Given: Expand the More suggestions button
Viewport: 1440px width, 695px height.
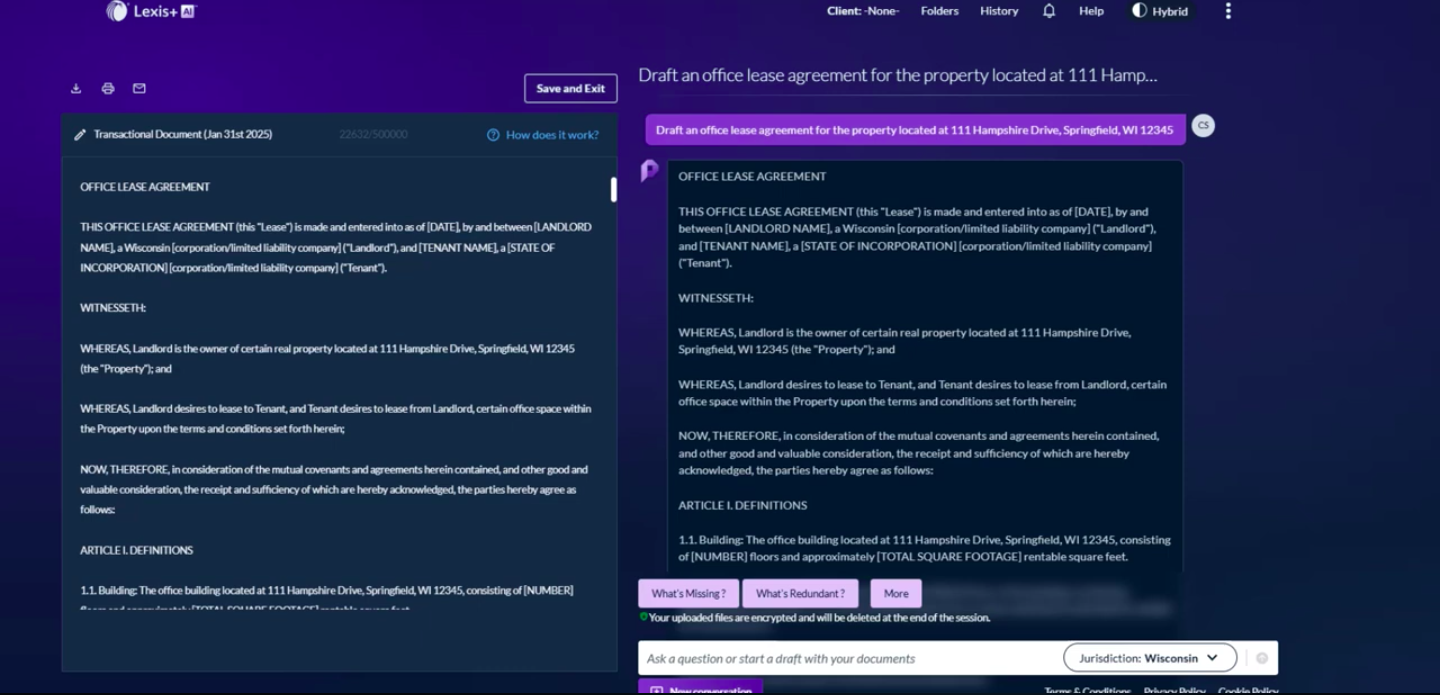Looking at the screenshot, I should pos(896,593).
